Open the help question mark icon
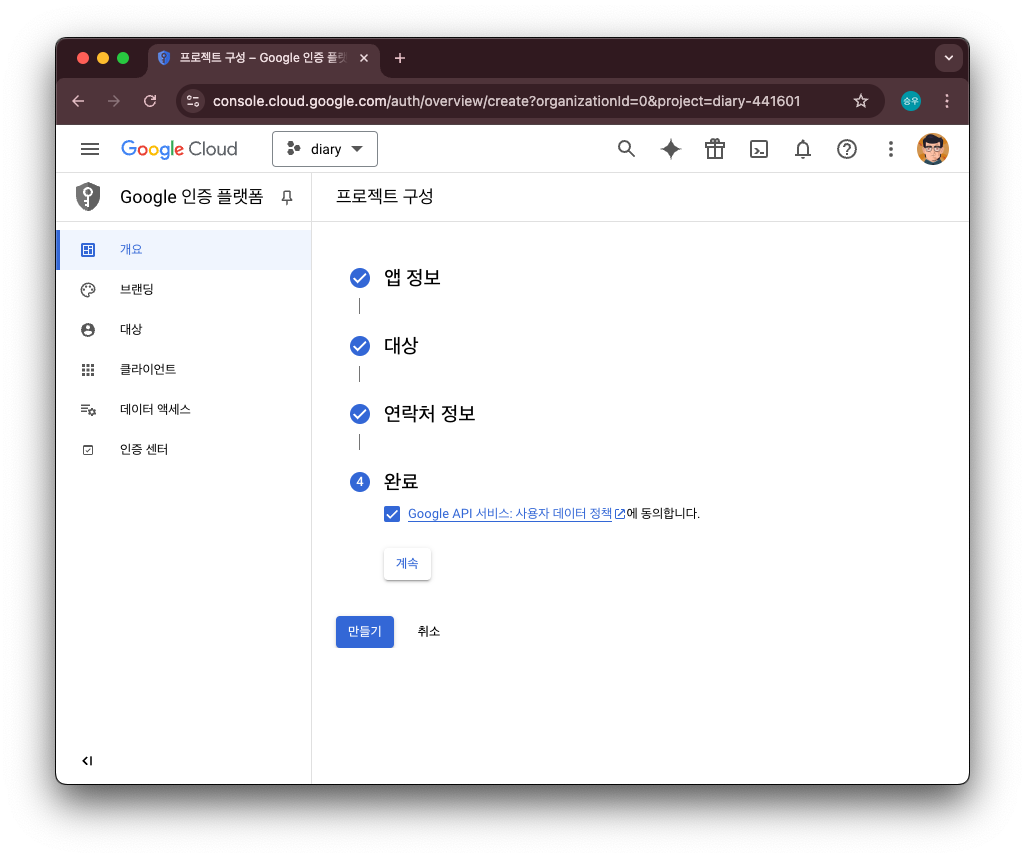The height and width of the screenshot is (858, 1025). pos(847,149)
